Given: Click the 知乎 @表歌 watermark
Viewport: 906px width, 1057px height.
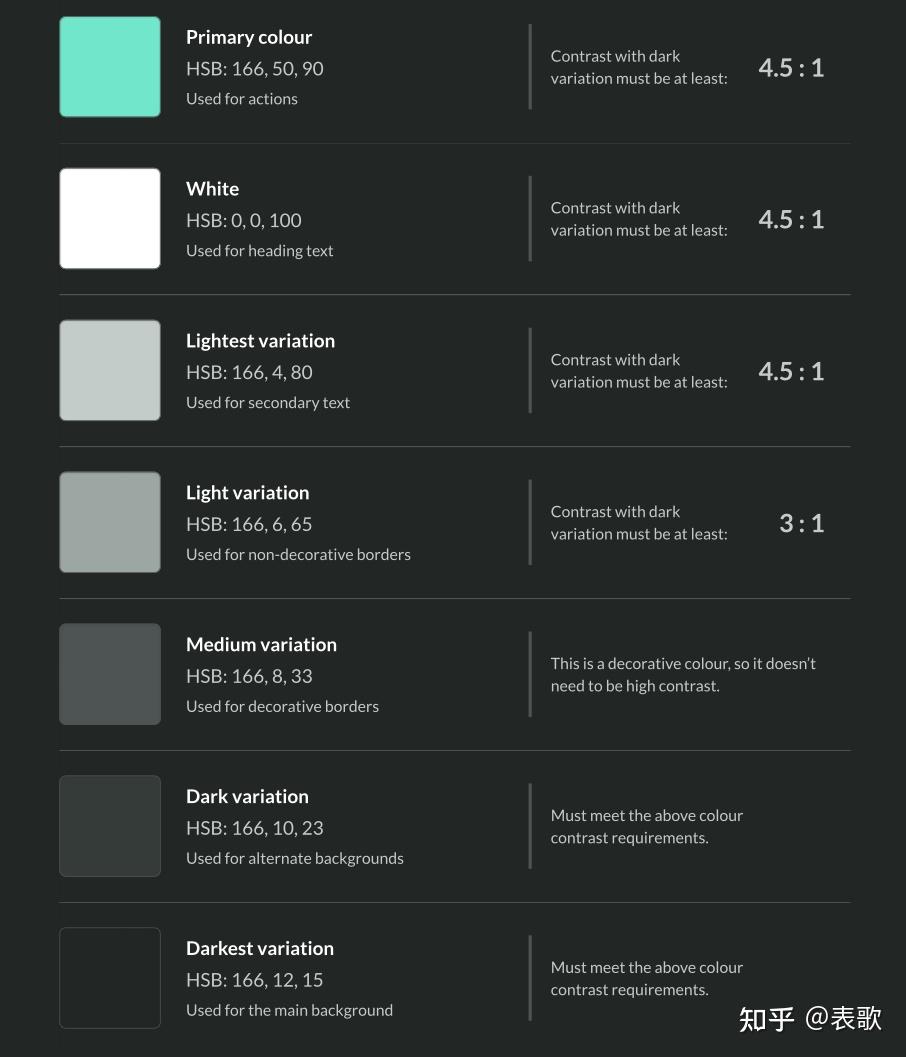Looking at the screenshot, I should 810,1019.
